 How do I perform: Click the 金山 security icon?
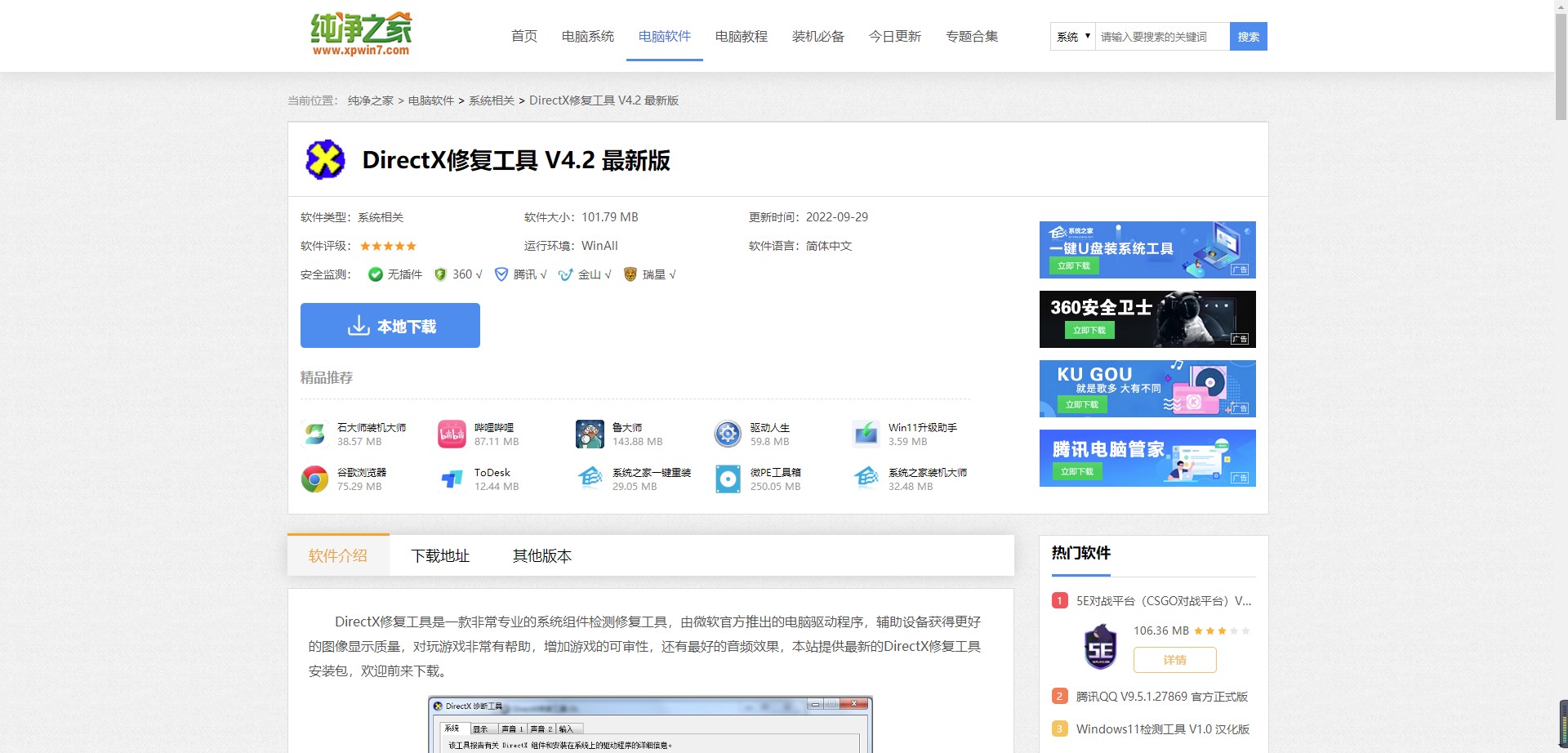coord(565,274)
